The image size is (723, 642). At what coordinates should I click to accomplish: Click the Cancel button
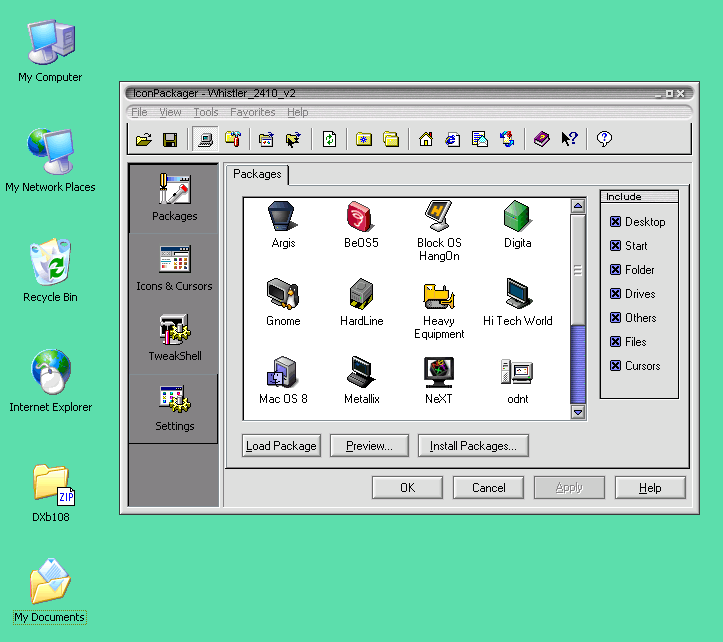488,487
